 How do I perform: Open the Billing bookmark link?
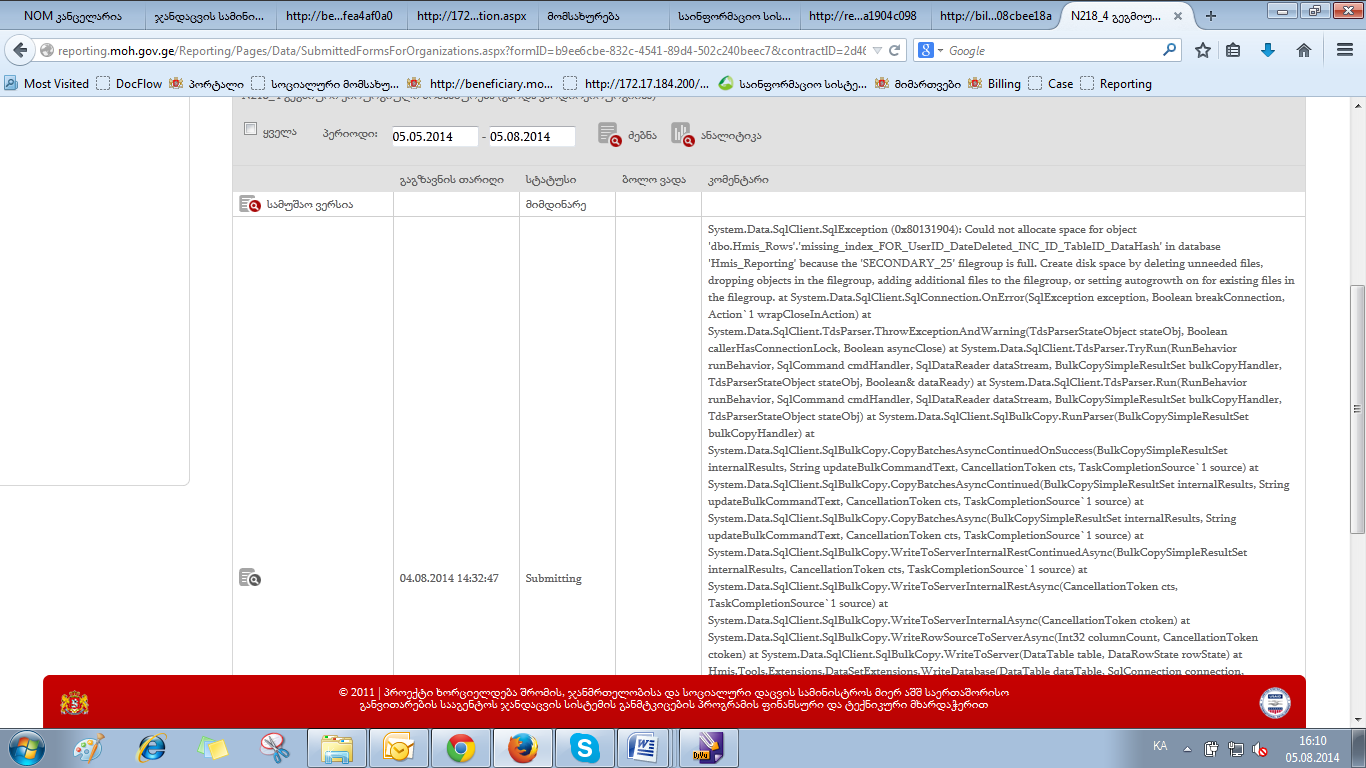click(1004, 84)
